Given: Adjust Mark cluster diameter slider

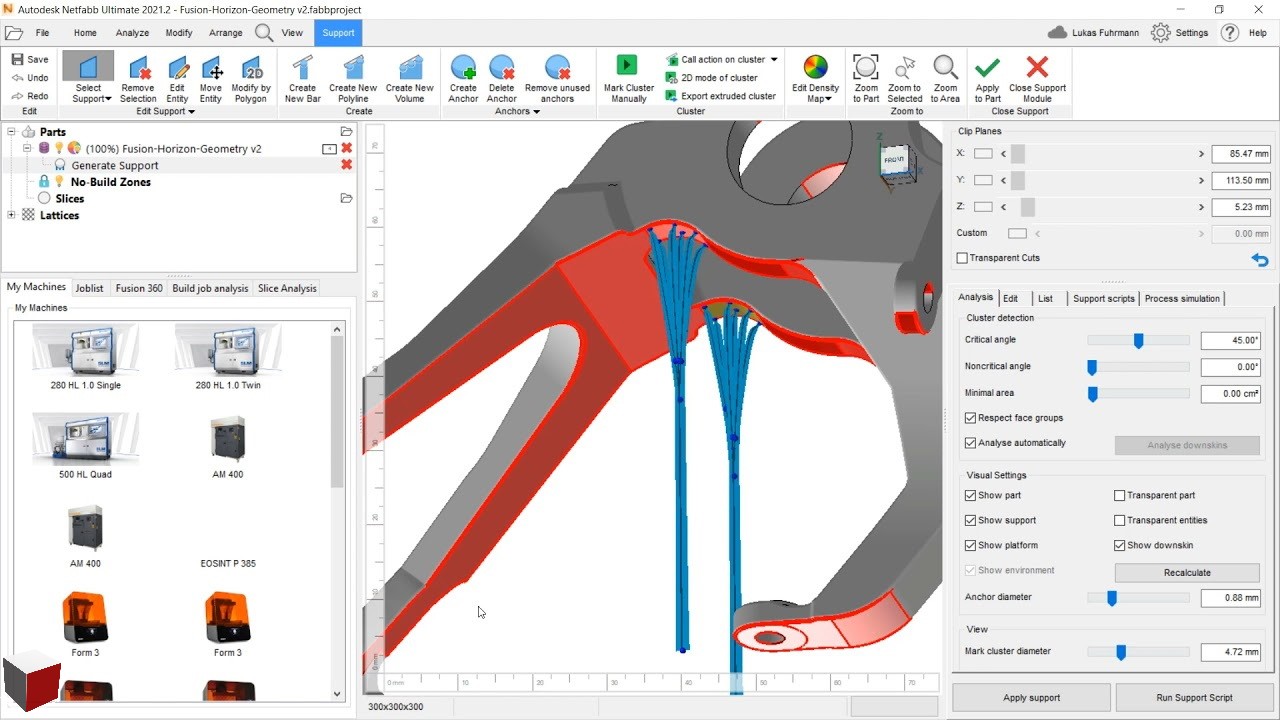Looking at the screenshot, I should tap(1121, 652).
